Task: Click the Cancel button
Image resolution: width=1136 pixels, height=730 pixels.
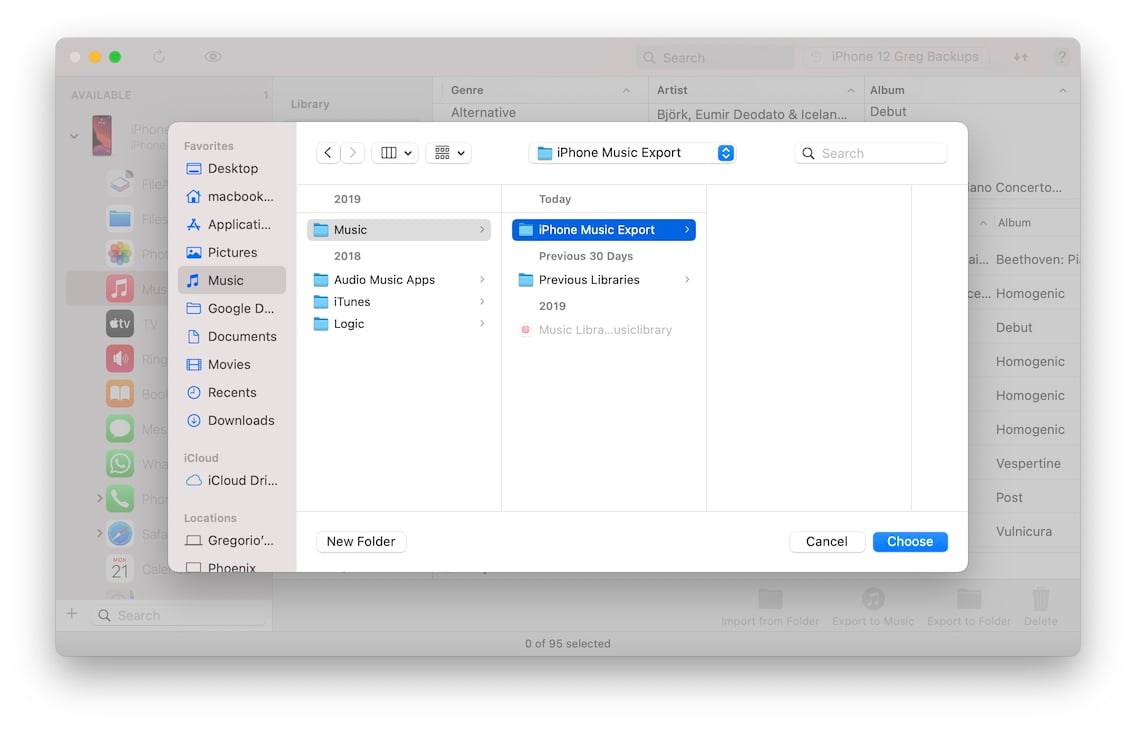Action: point(827,541)
